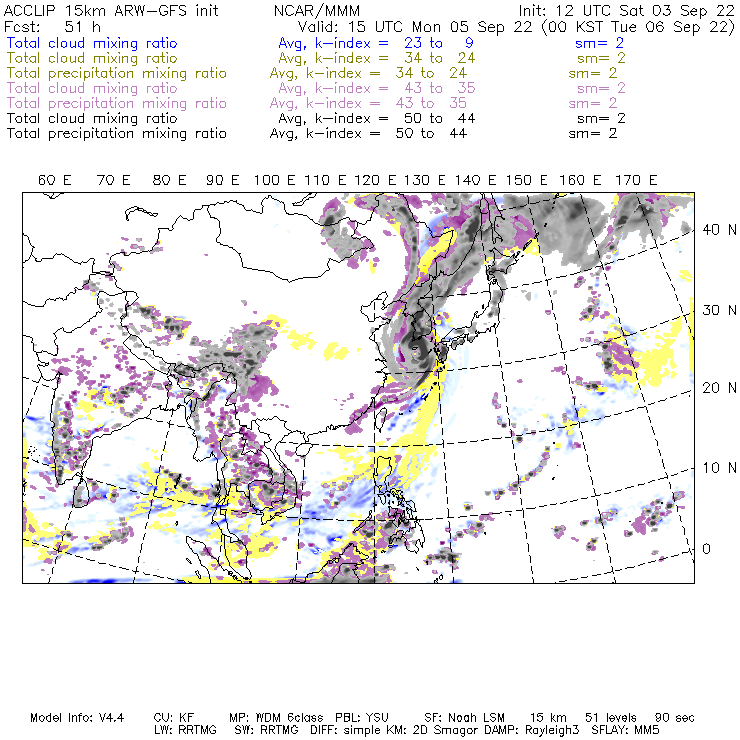The image size is (740, 740).
Task: Click 'Init: 12 UTC Sat 03 Sep 22'
Action: click(626, 11)
